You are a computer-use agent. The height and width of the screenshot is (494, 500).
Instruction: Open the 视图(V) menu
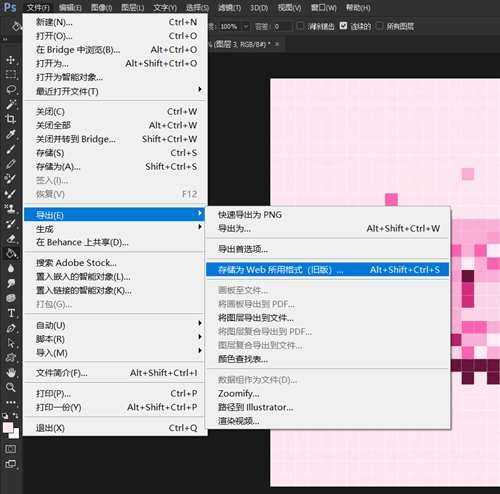pyautogui.click(x=289, y=7)
